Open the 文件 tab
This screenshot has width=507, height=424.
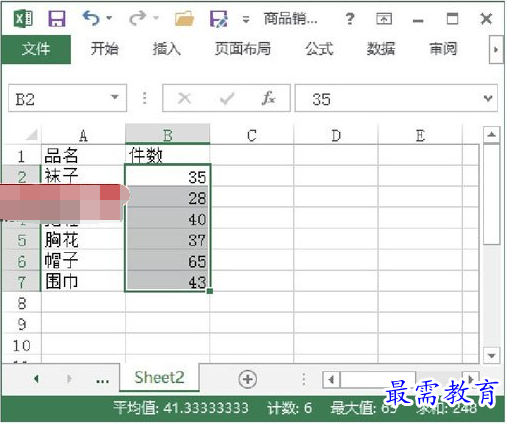(36, 49)
